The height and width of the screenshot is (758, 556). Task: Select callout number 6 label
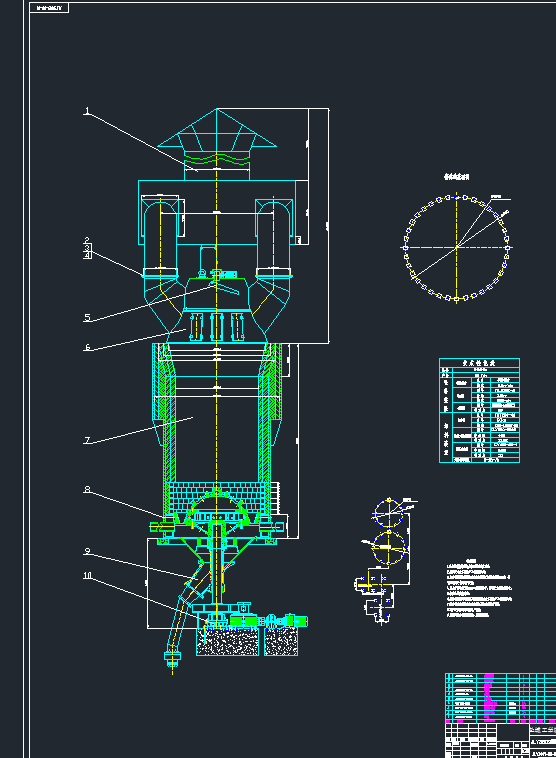coord(88,347)
